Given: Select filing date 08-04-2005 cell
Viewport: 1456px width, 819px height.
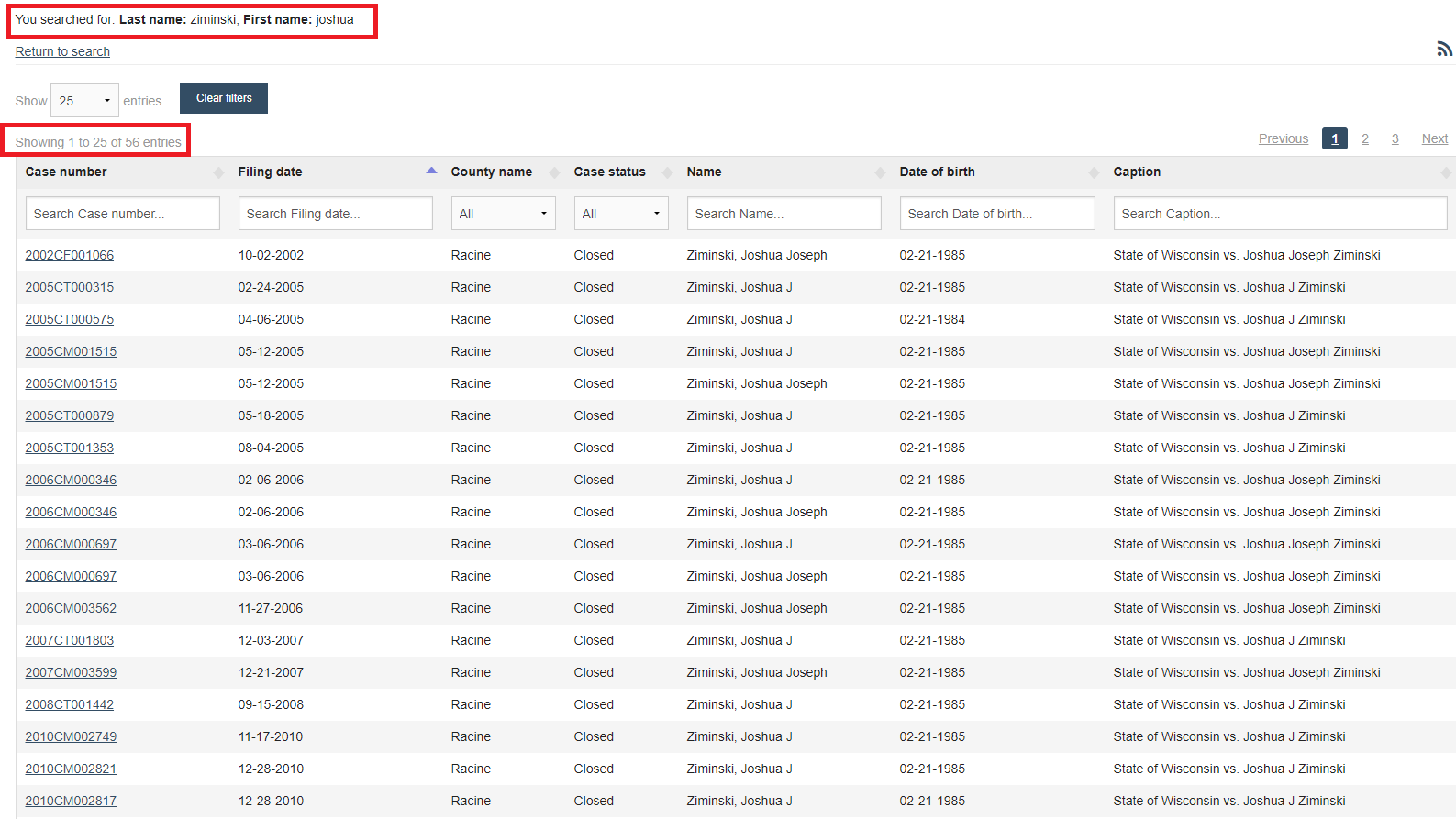Looking at the screenshot, I should (x=271, y=448).
